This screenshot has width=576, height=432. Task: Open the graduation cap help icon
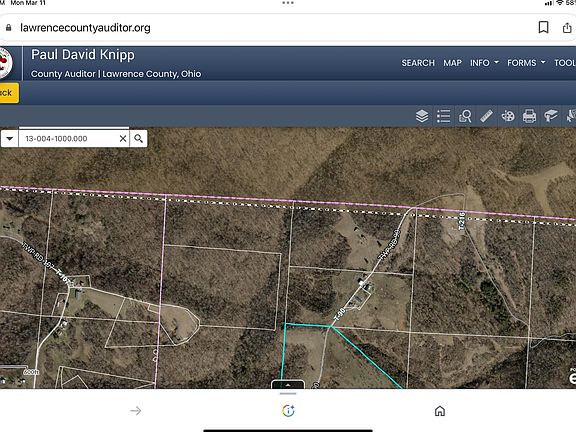tap(551, 116)
